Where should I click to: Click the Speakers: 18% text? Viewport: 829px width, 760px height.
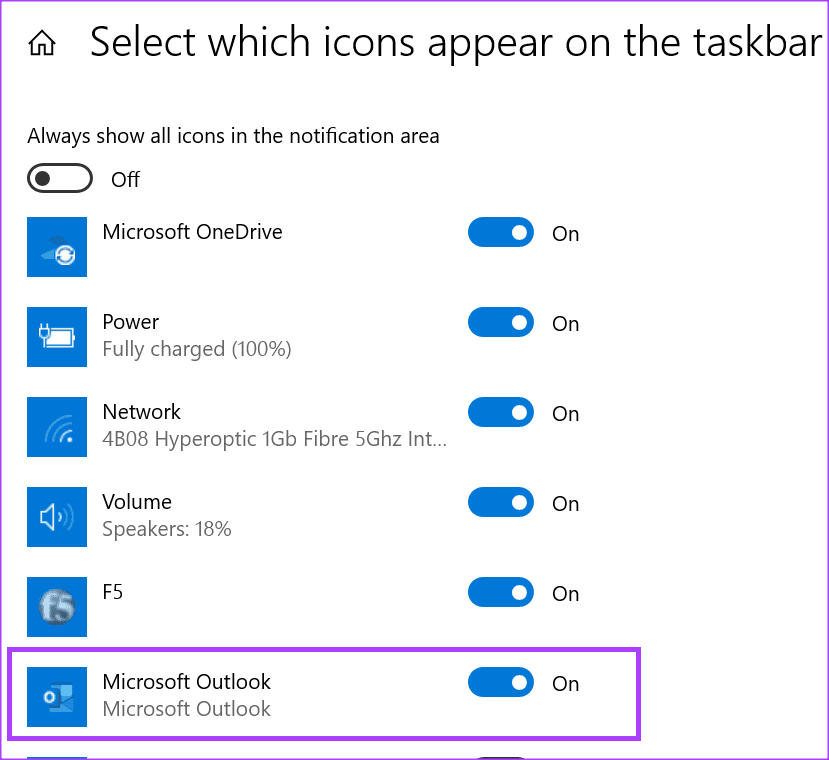point(167,529)
